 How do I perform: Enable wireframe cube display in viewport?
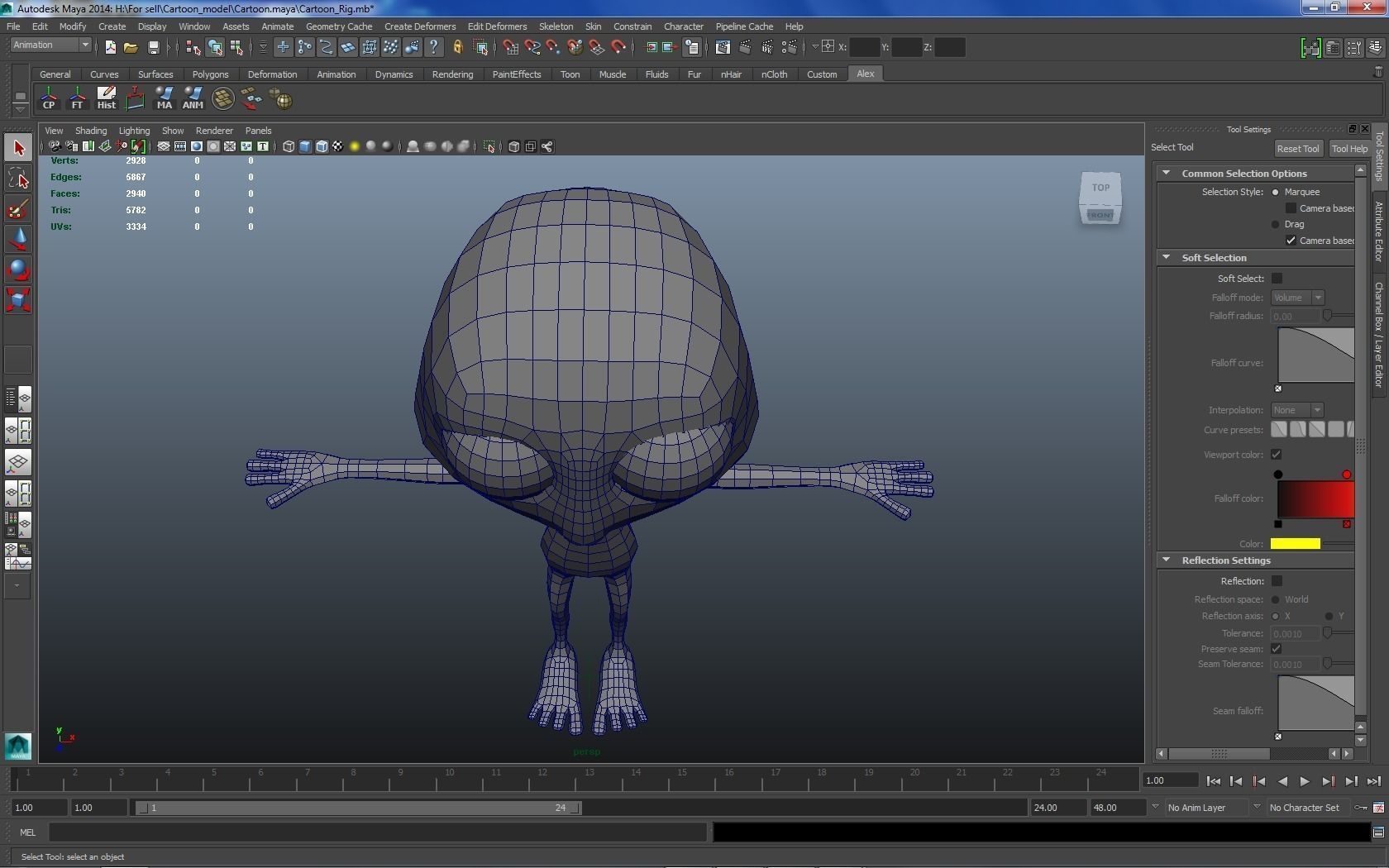[288, 146]
